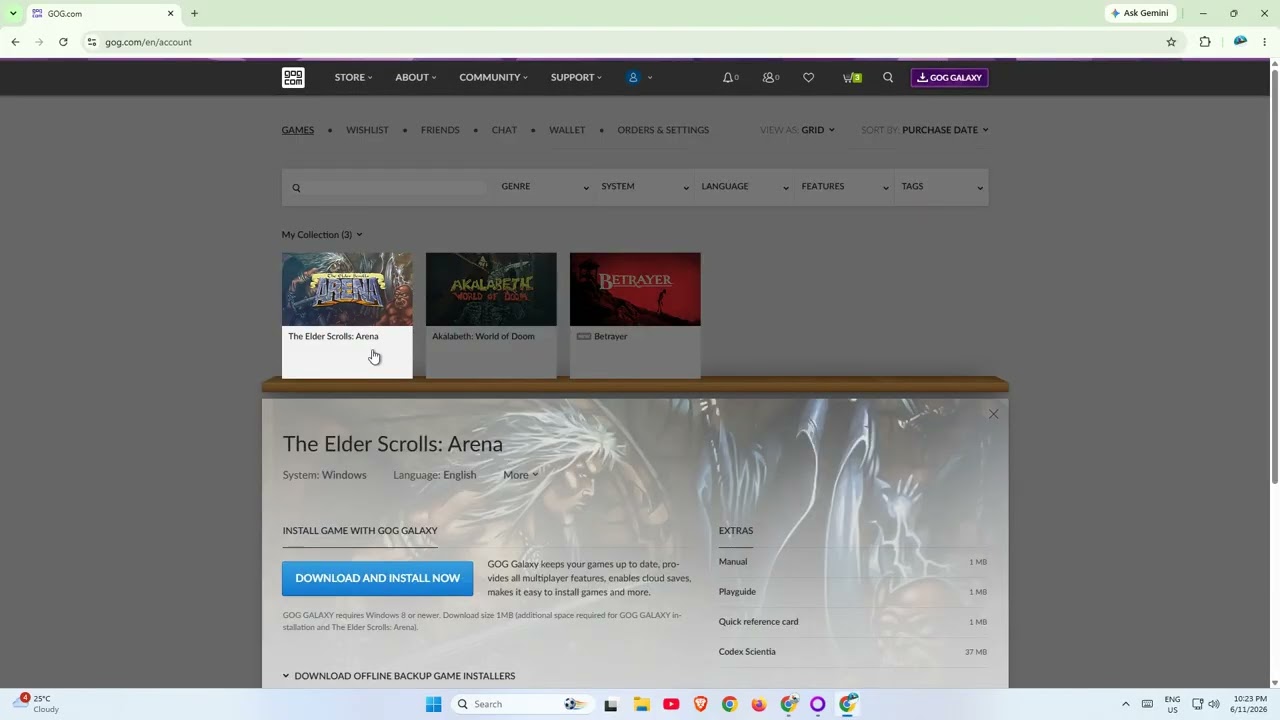Switch to the WISHLIST tab
Viewport: 1280px width, 720px height.
pos(367,130)
